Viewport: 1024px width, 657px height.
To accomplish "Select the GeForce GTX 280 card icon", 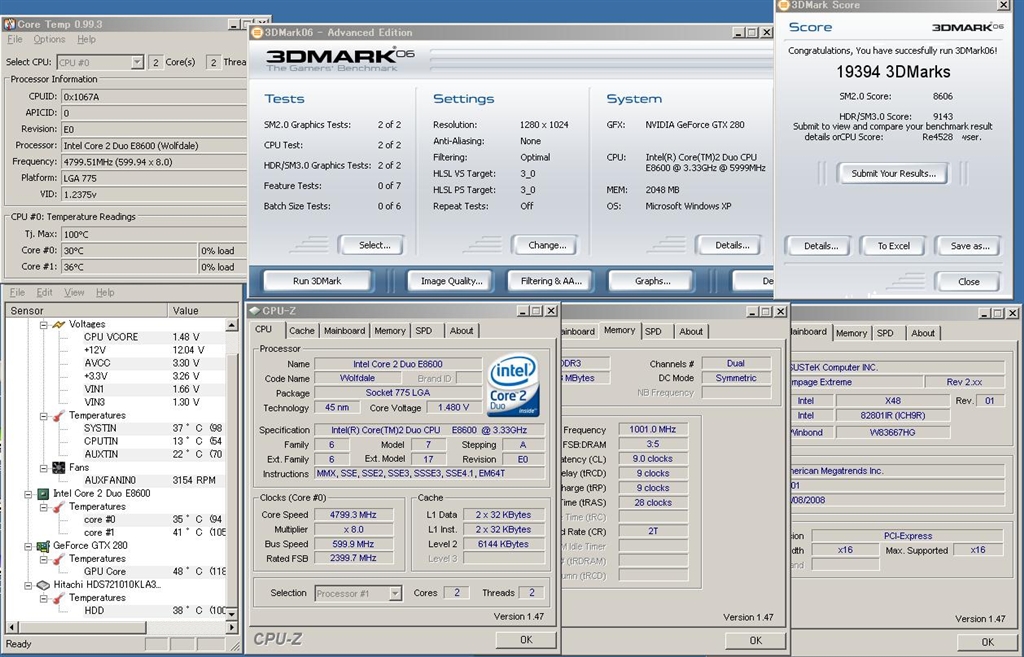I will click(43, 546).
